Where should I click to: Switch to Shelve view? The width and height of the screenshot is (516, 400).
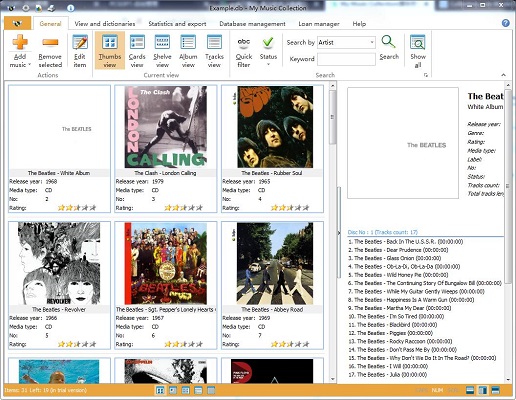tap(162, 51)
